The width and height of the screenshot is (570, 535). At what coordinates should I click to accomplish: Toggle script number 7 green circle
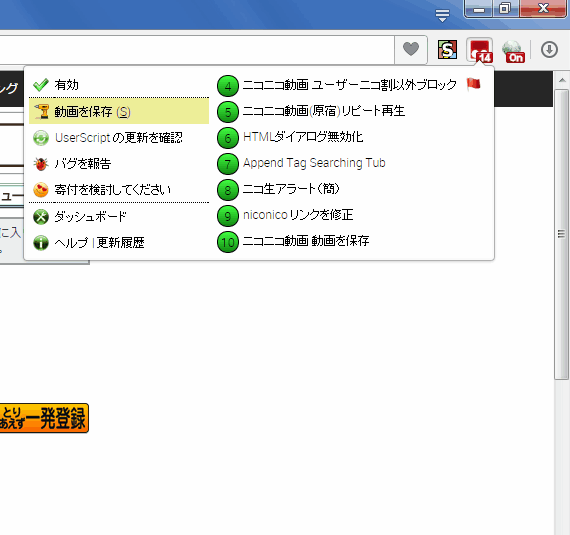coord(228,164)
